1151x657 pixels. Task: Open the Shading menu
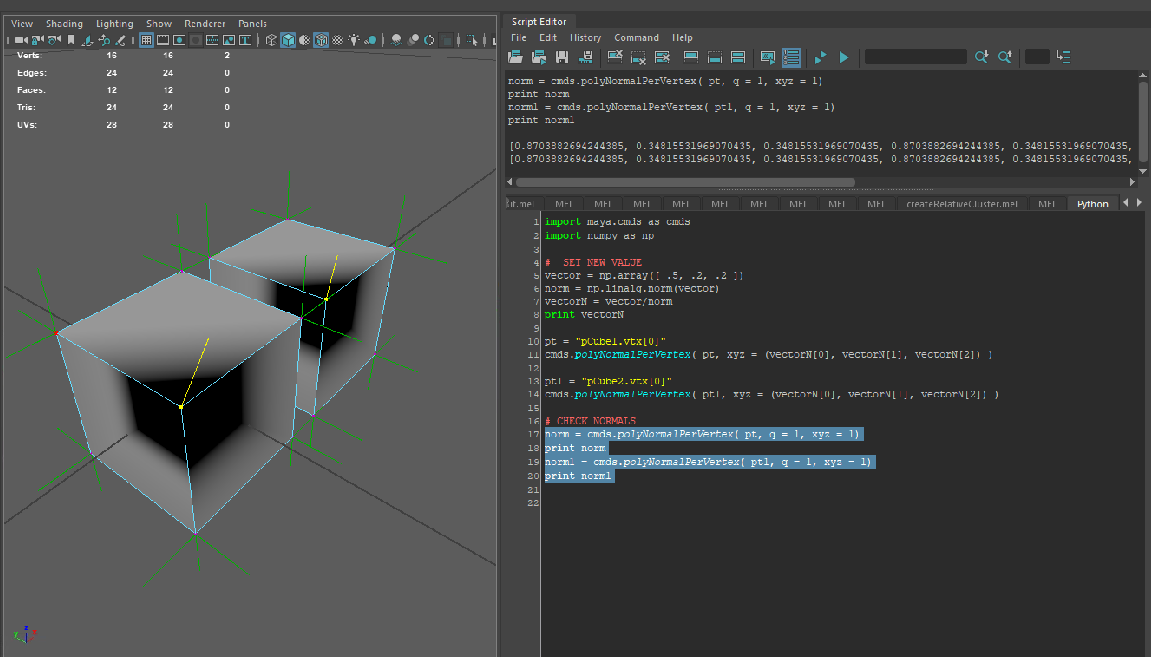(64, 22)
